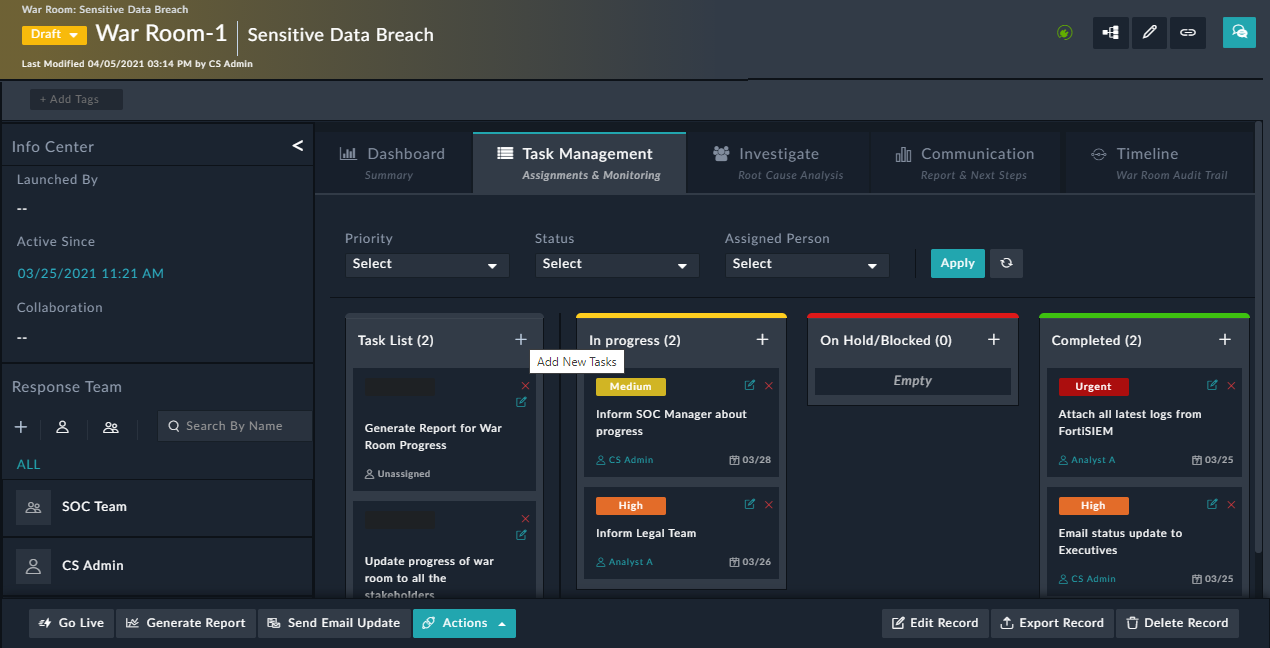Open the Timeline tab

1160,162
